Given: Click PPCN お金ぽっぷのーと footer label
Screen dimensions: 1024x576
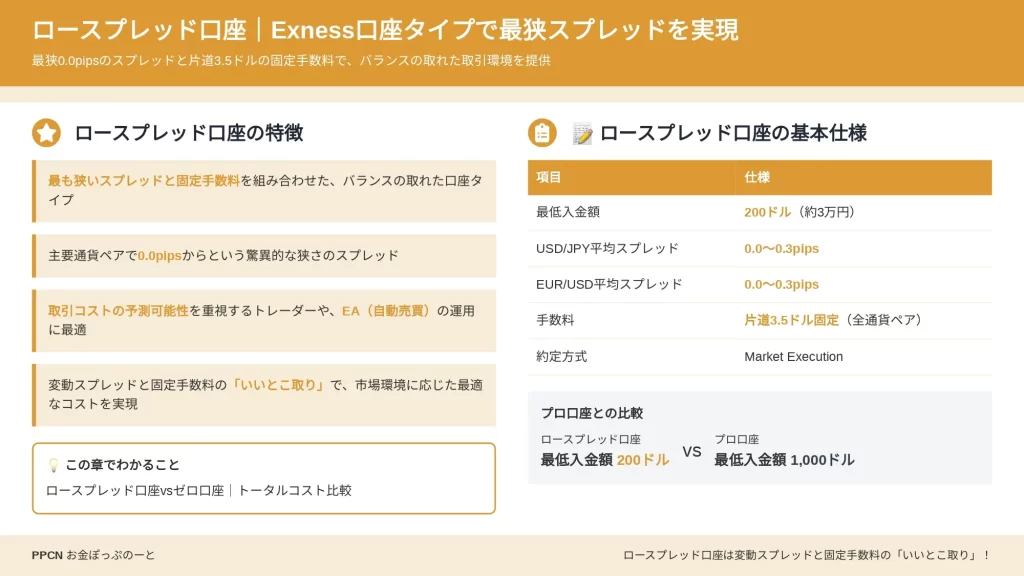Looking at the screenshot, I should coord(93,555).
